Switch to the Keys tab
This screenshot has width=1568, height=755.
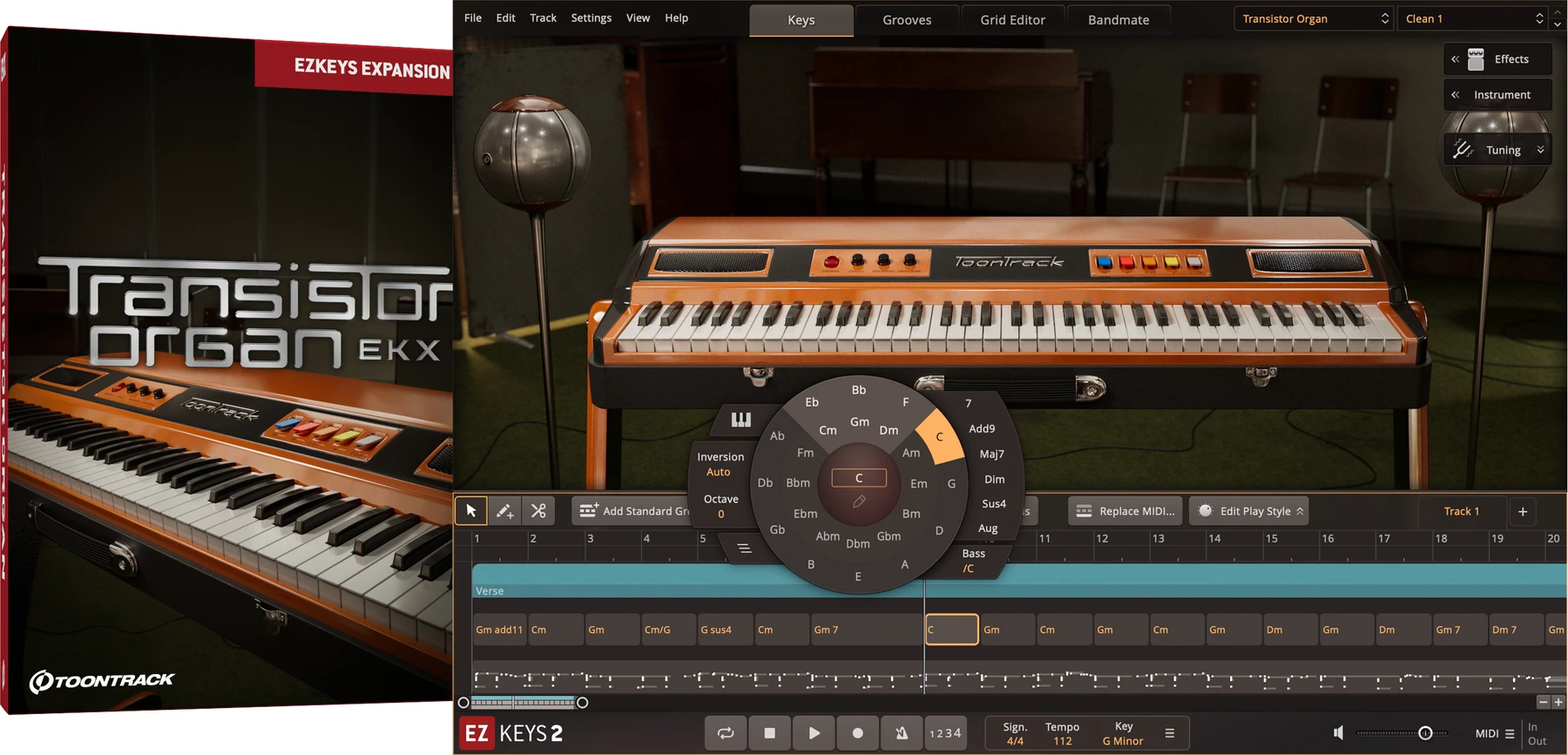click(x=801, y=20)
